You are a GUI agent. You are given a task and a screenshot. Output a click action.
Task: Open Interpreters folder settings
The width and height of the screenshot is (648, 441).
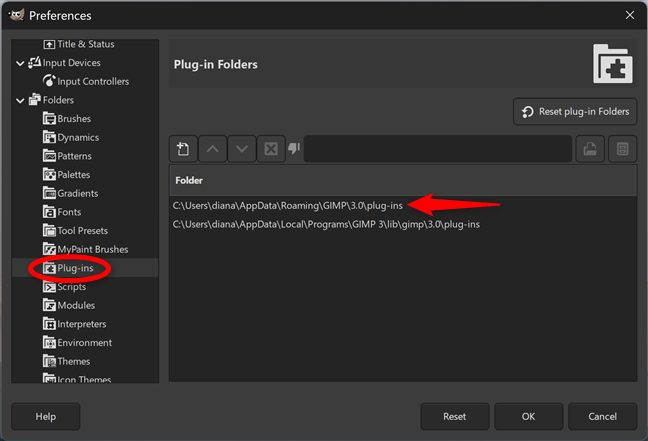click(75, 324)
